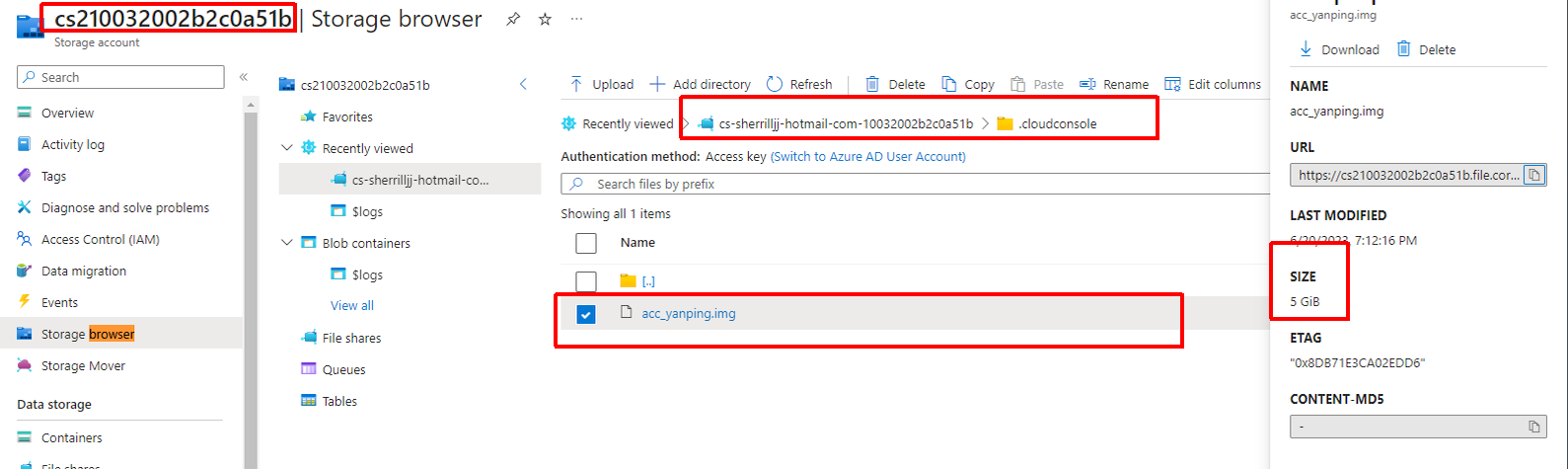Switch to Azure AD User Account
This screenshot has height=469, width=1568.
point(868,157)
